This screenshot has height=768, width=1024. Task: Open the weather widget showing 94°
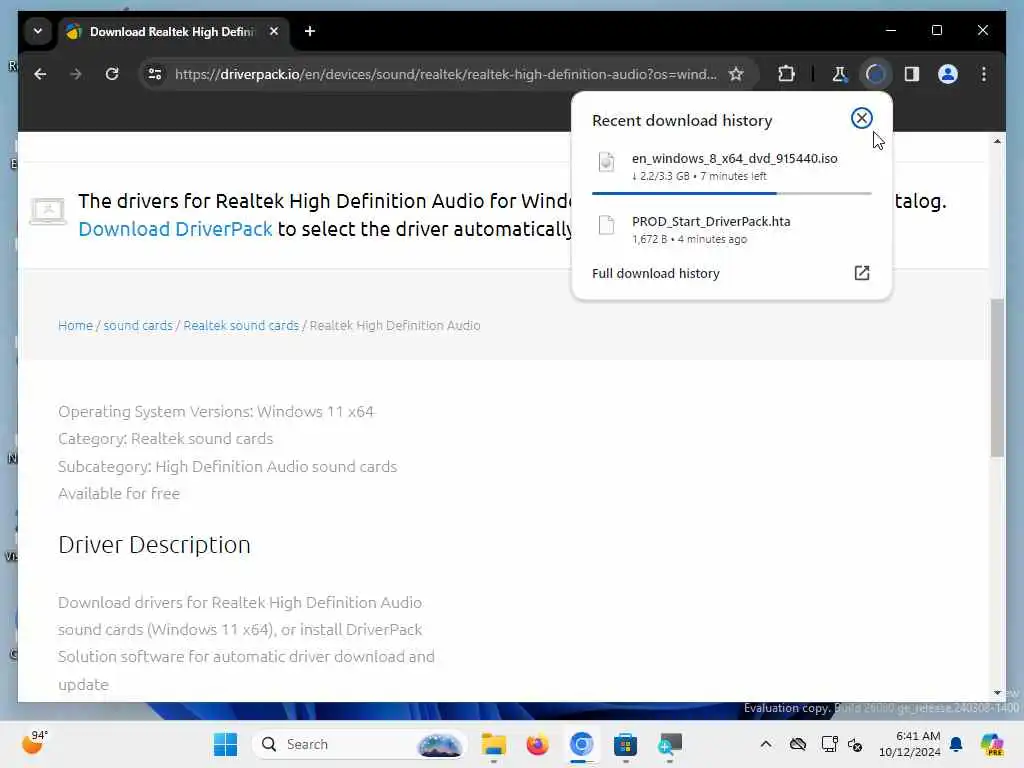coord(34,743)
